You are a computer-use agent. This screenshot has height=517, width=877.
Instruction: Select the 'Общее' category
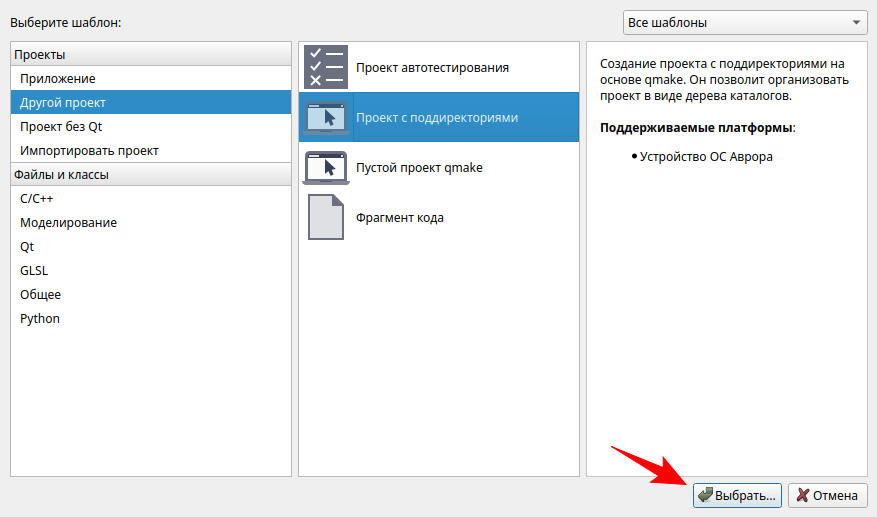point(40,294)
